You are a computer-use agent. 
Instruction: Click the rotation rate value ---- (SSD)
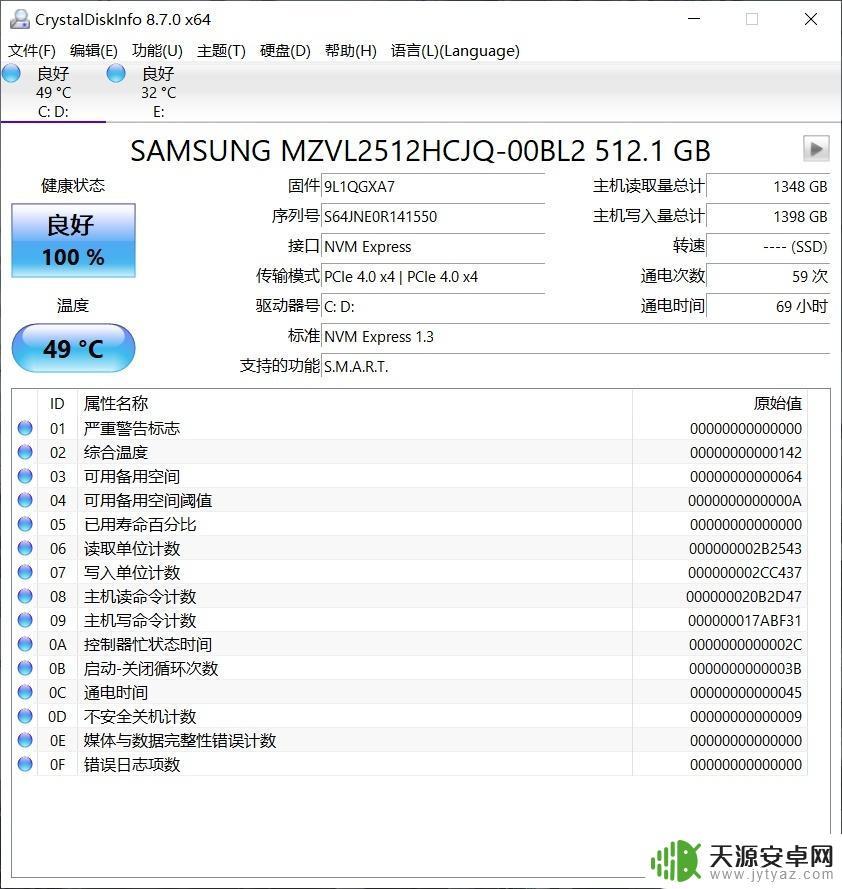[x=768, y=247]
